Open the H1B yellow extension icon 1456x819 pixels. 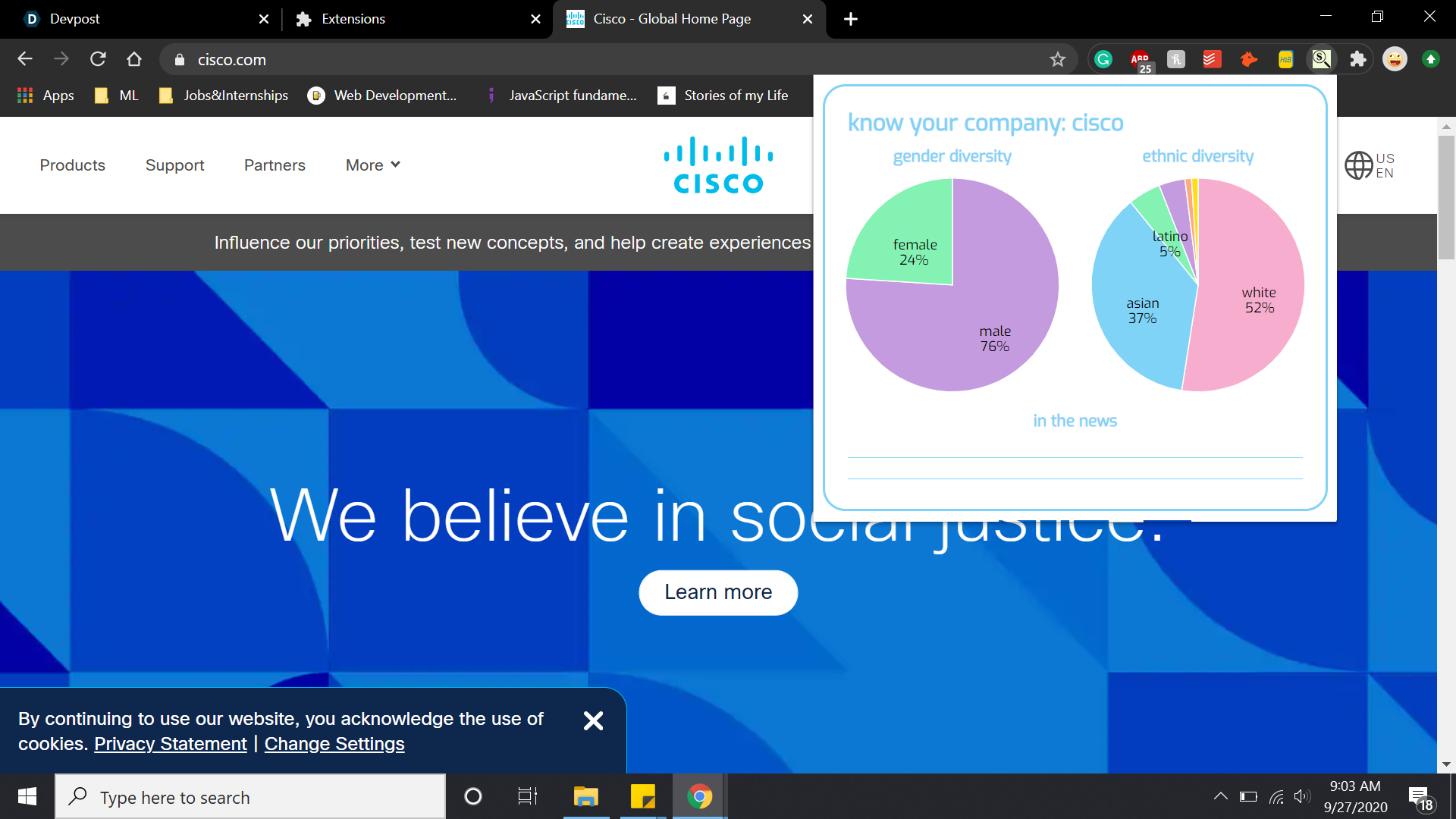pyautogui.click(x=1285, y=59)
